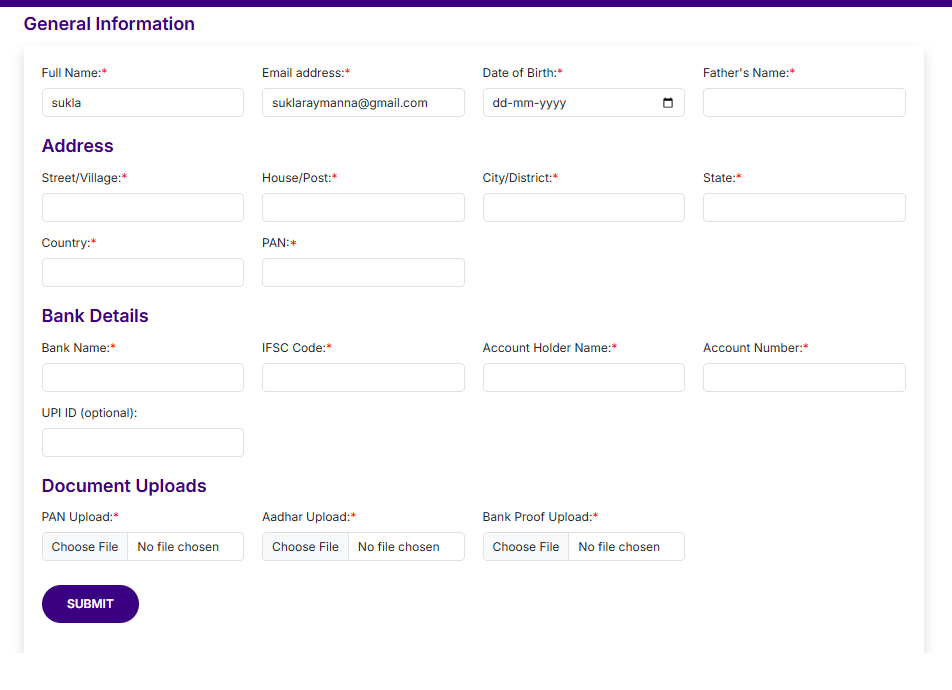Focus the Father's Name text box

[804, 103]
